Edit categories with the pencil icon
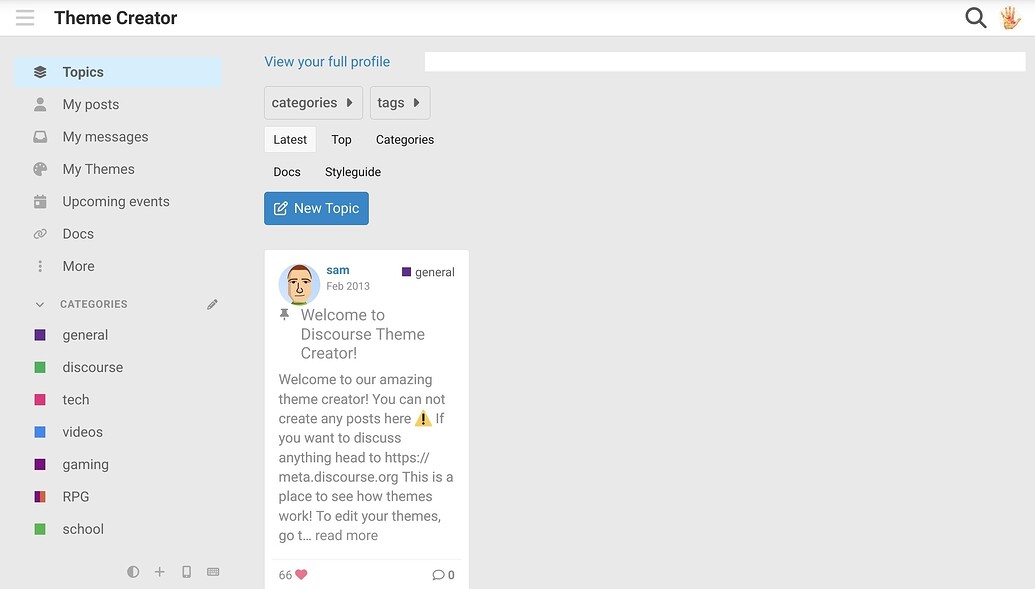The height and width of the screenshot is (589, 1035). 212,304
